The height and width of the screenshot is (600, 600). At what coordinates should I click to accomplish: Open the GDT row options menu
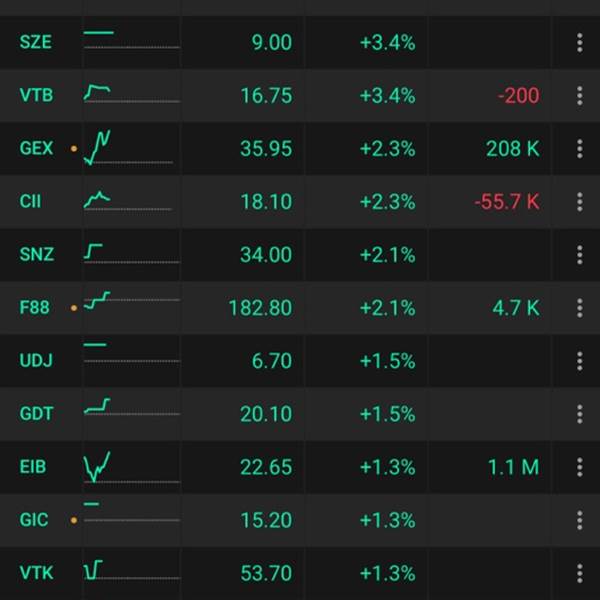(579, 414)
